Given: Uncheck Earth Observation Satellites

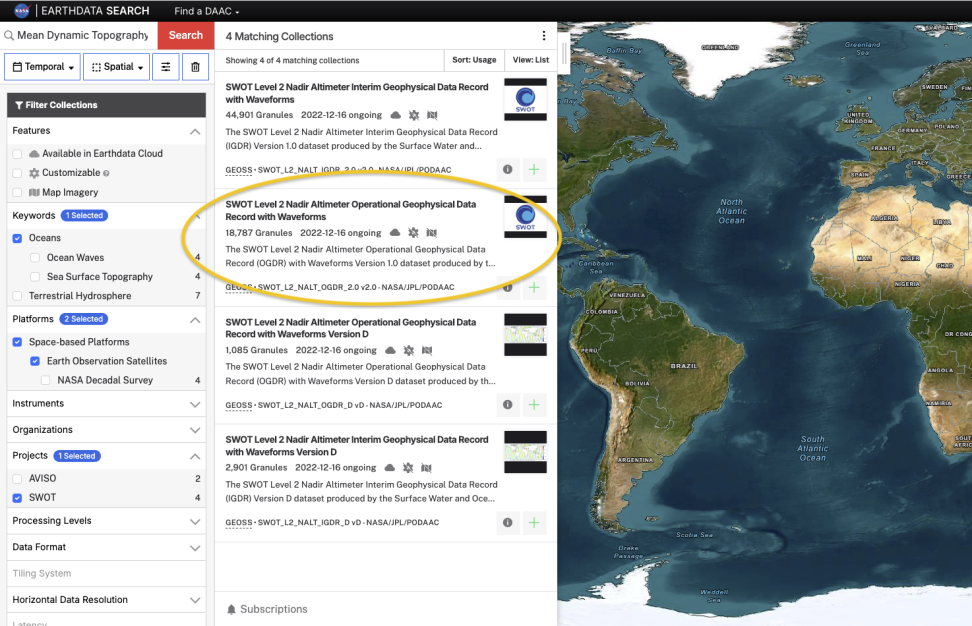Looking at the screenshot, I should [35, 361].
